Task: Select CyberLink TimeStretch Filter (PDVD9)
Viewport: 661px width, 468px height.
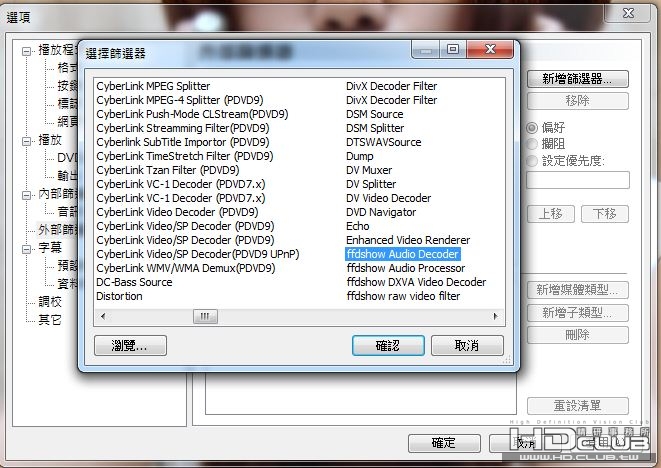Action: point(185,156)
